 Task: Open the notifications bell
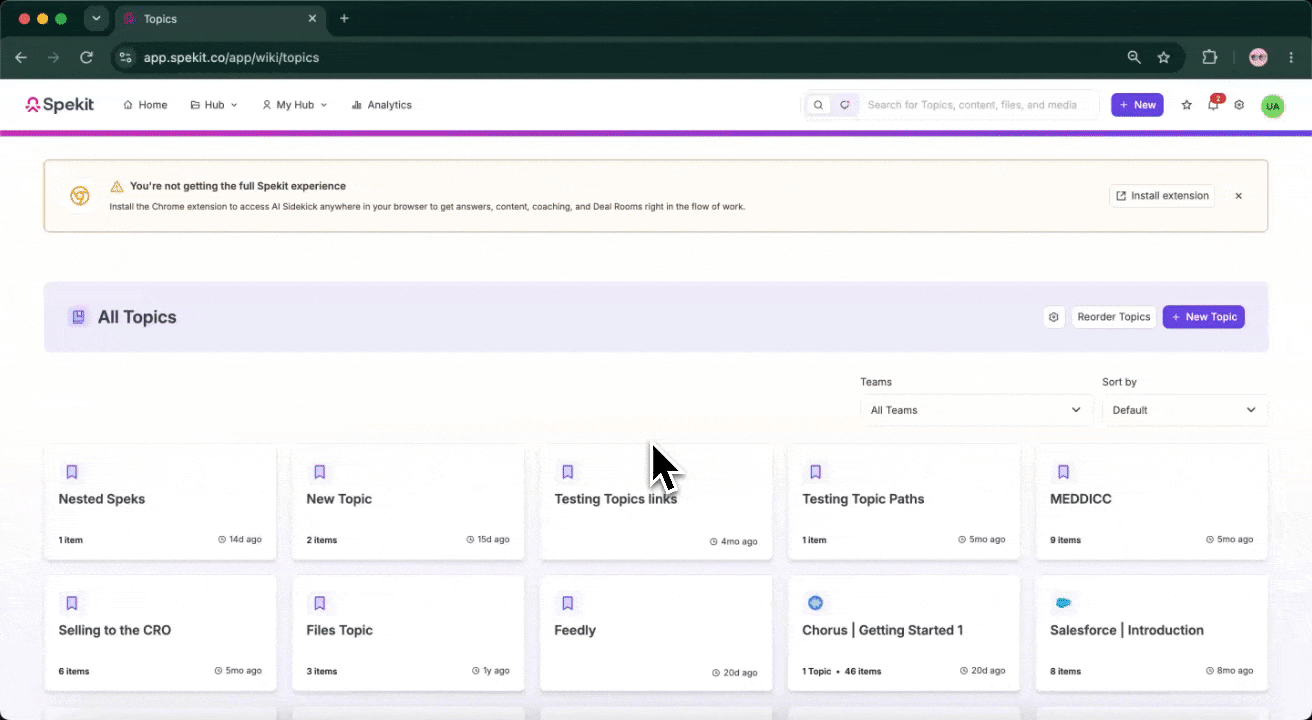pos(1214,104)
